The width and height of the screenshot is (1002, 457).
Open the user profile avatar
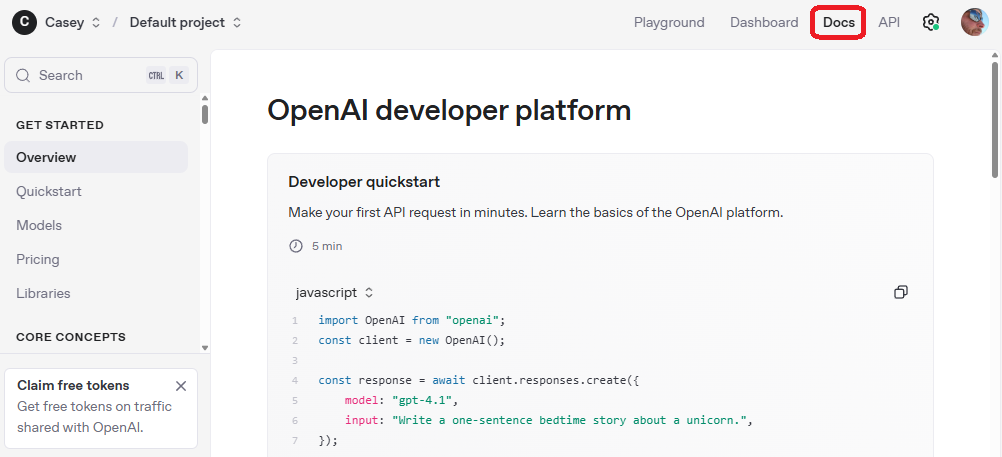click(974, 22)
